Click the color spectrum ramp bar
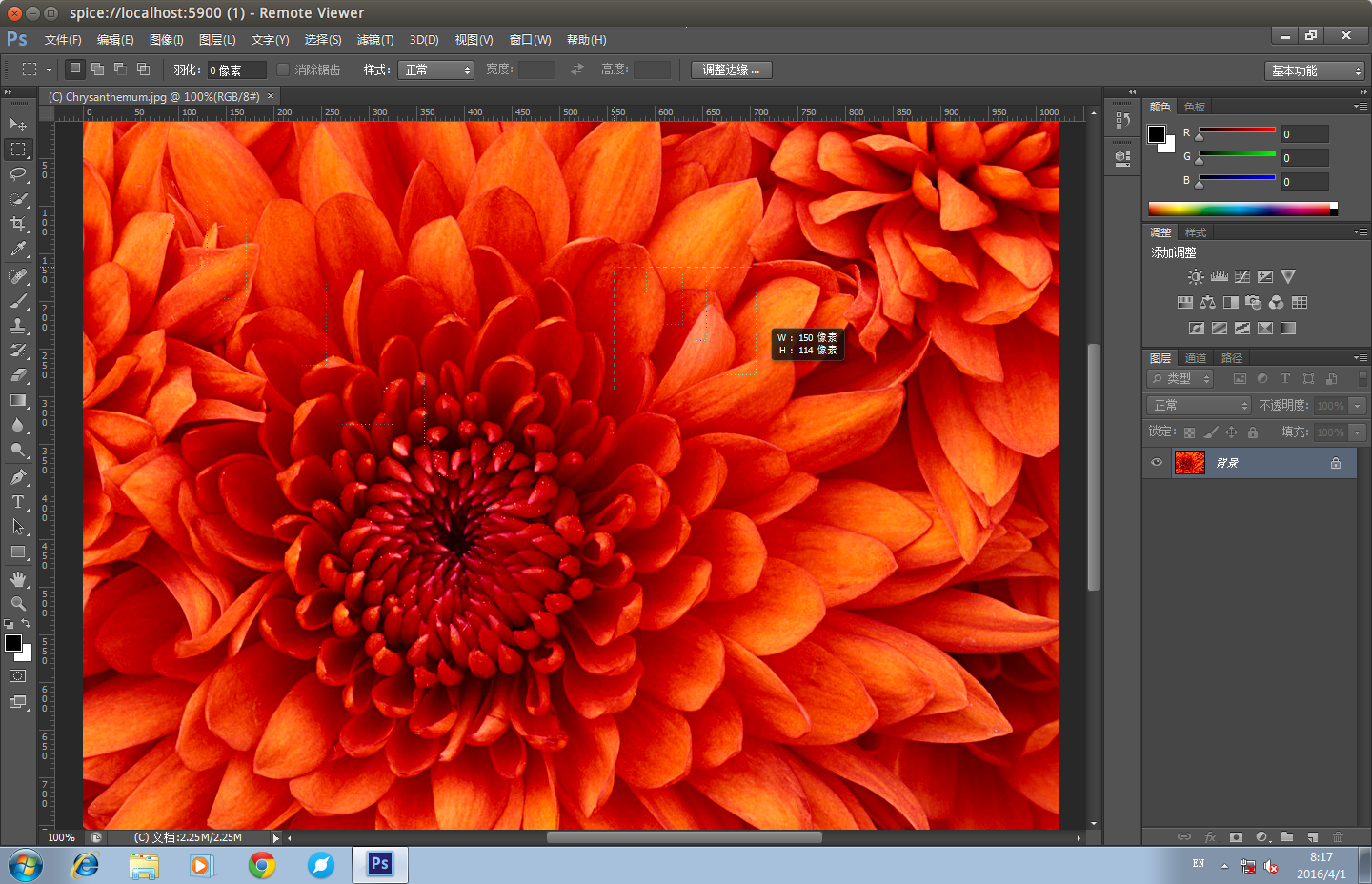This screenshot has height=884, width=1372. (1239, 209)
